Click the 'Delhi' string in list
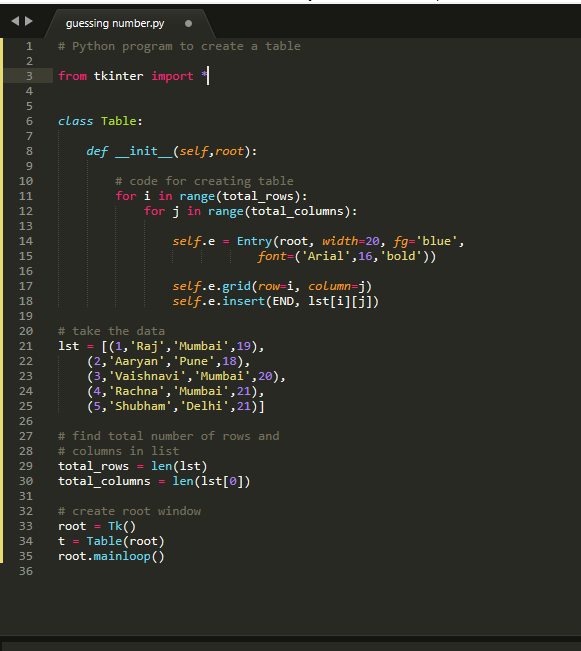 point(204,406)
